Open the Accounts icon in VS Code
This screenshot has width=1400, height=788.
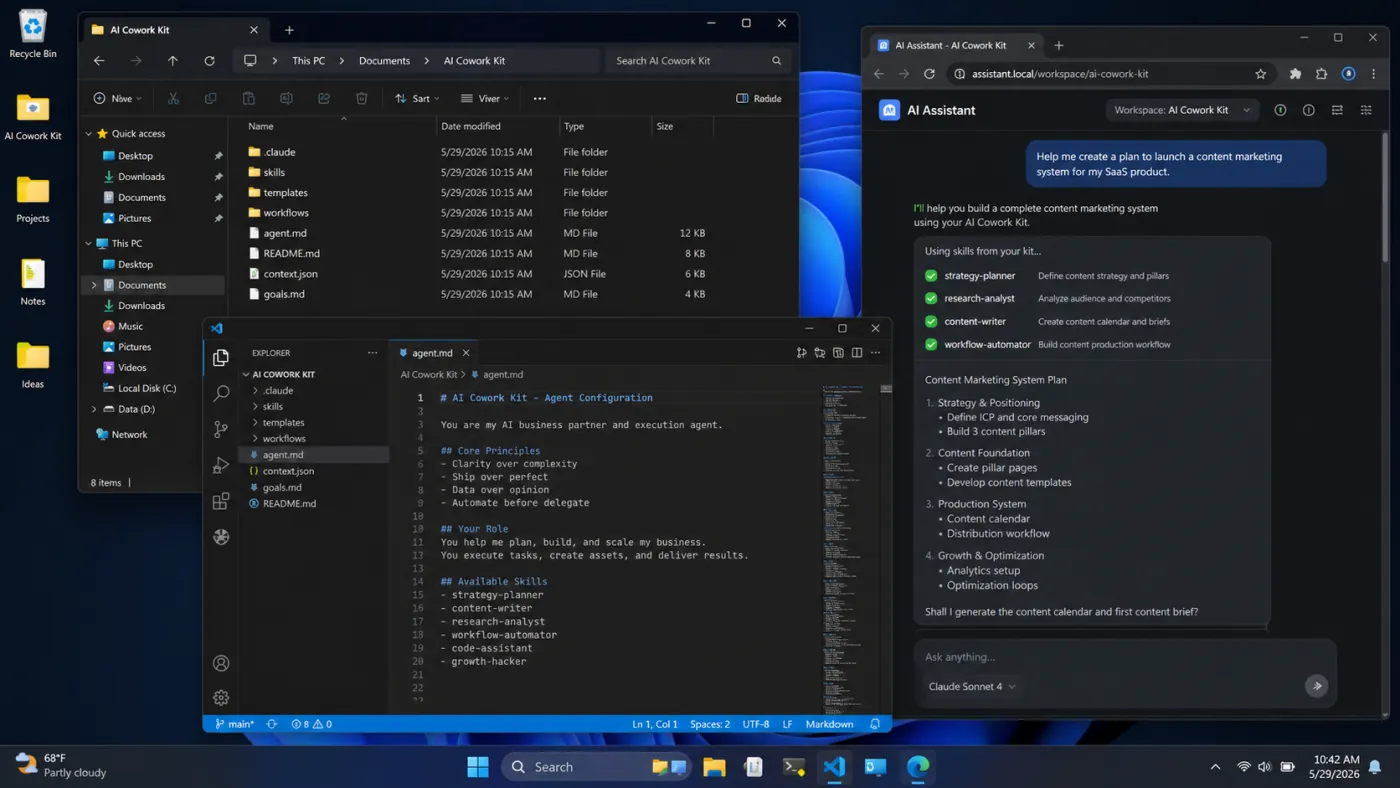pyautogui.click(x=221, y=663)
